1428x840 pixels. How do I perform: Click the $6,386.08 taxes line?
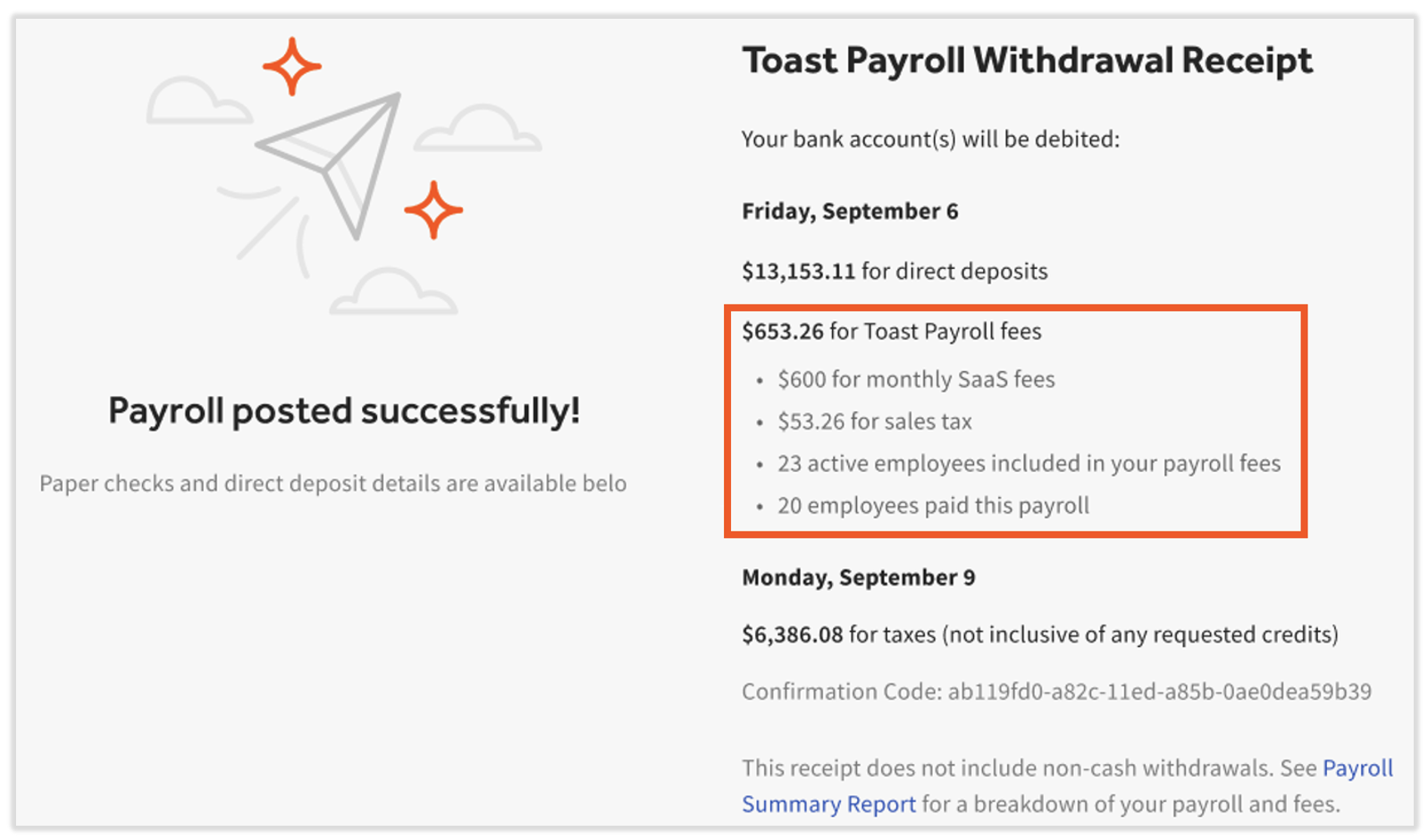coord(1039,635)
